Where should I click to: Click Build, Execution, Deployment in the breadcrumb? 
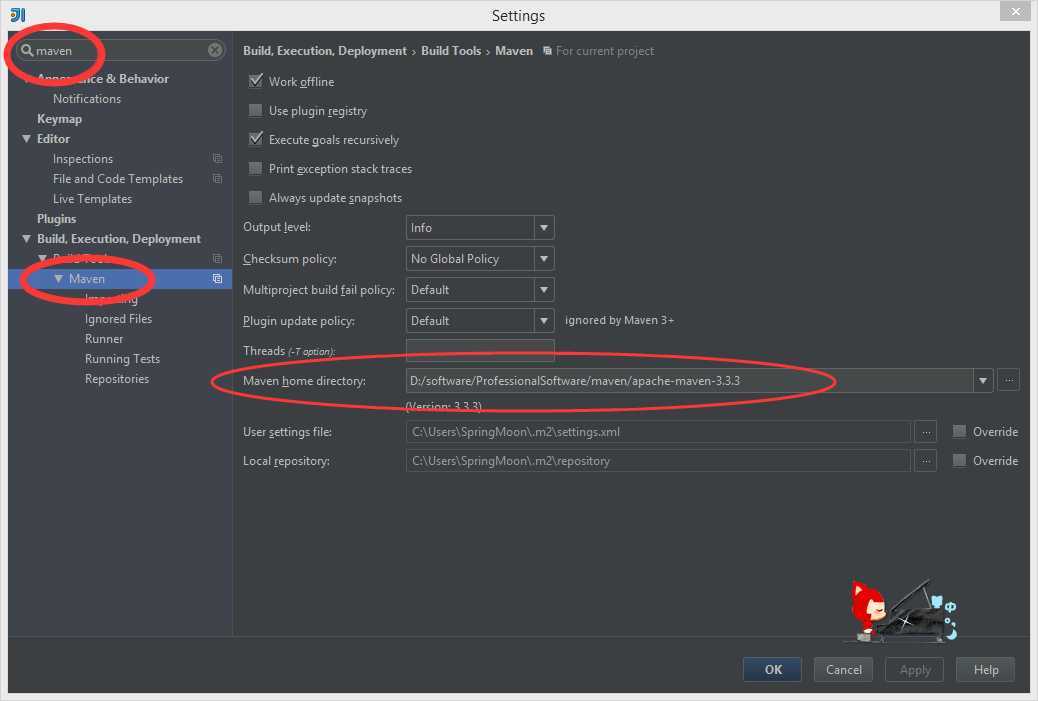coord(324,51)
